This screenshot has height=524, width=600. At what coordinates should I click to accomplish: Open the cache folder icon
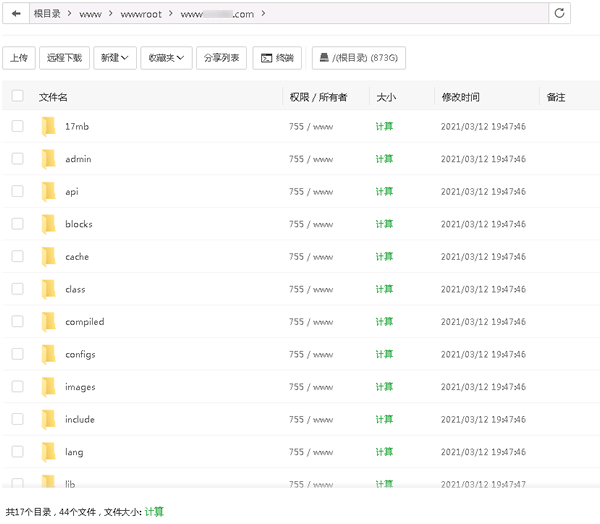tap(49, 256)
